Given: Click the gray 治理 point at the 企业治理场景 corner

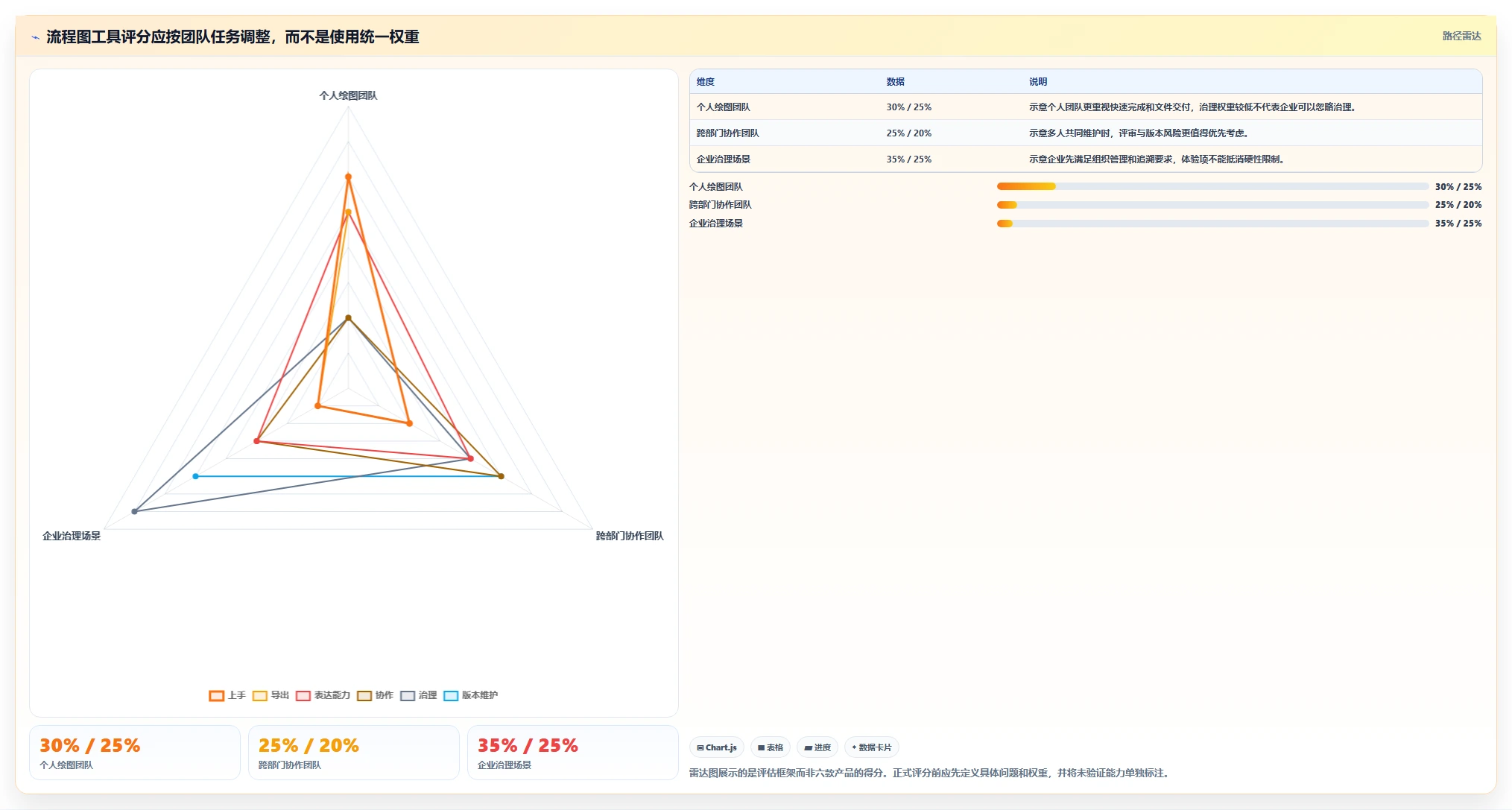Looking at the screenshot, I should 134,511.
